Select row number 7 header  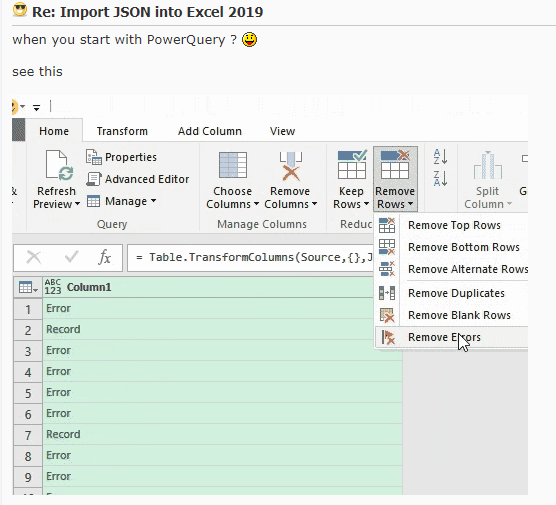pos(28,435)
